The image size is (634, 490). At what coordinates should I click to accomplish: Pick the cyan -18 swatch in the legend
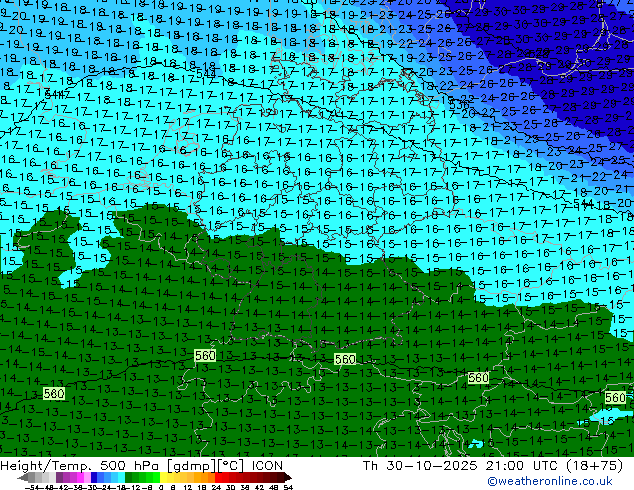[122, 477]
